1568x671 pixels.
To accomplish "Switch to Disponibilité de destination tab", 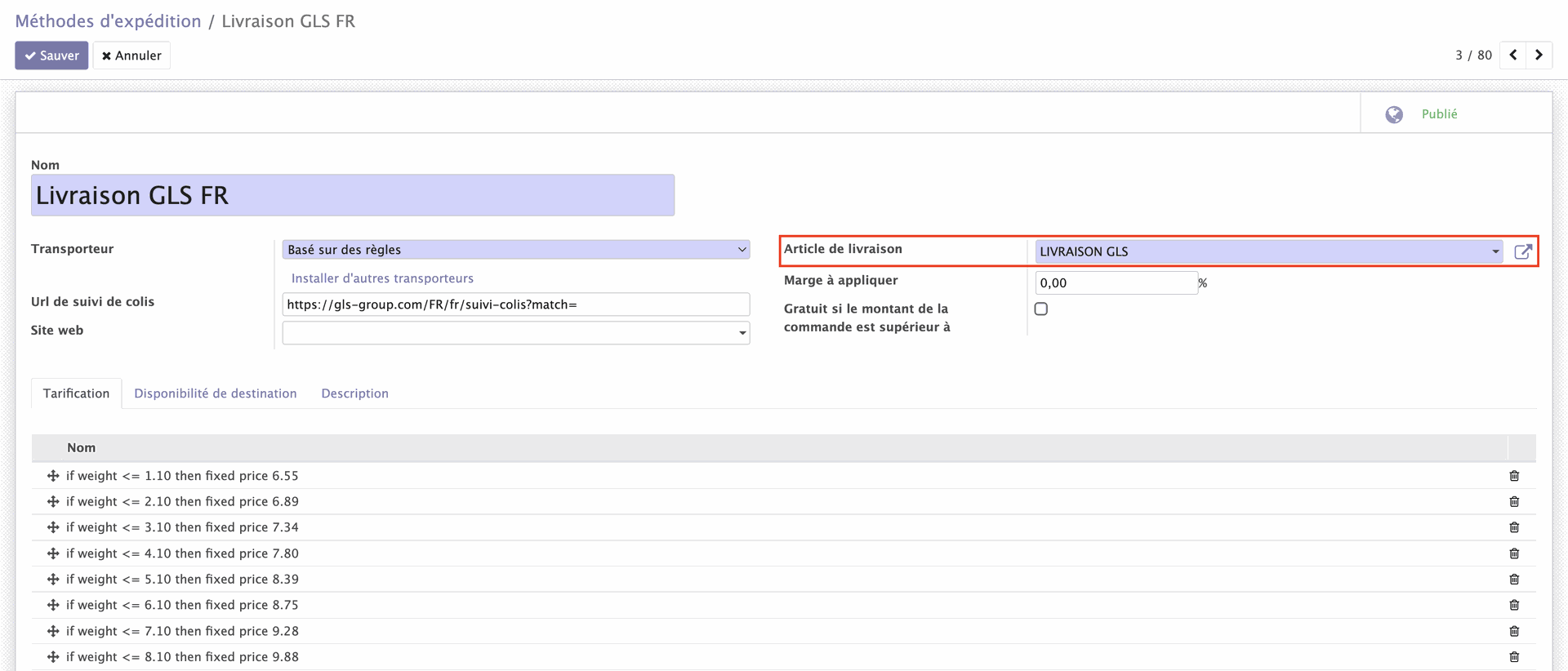I will click(x=216, y=393).
